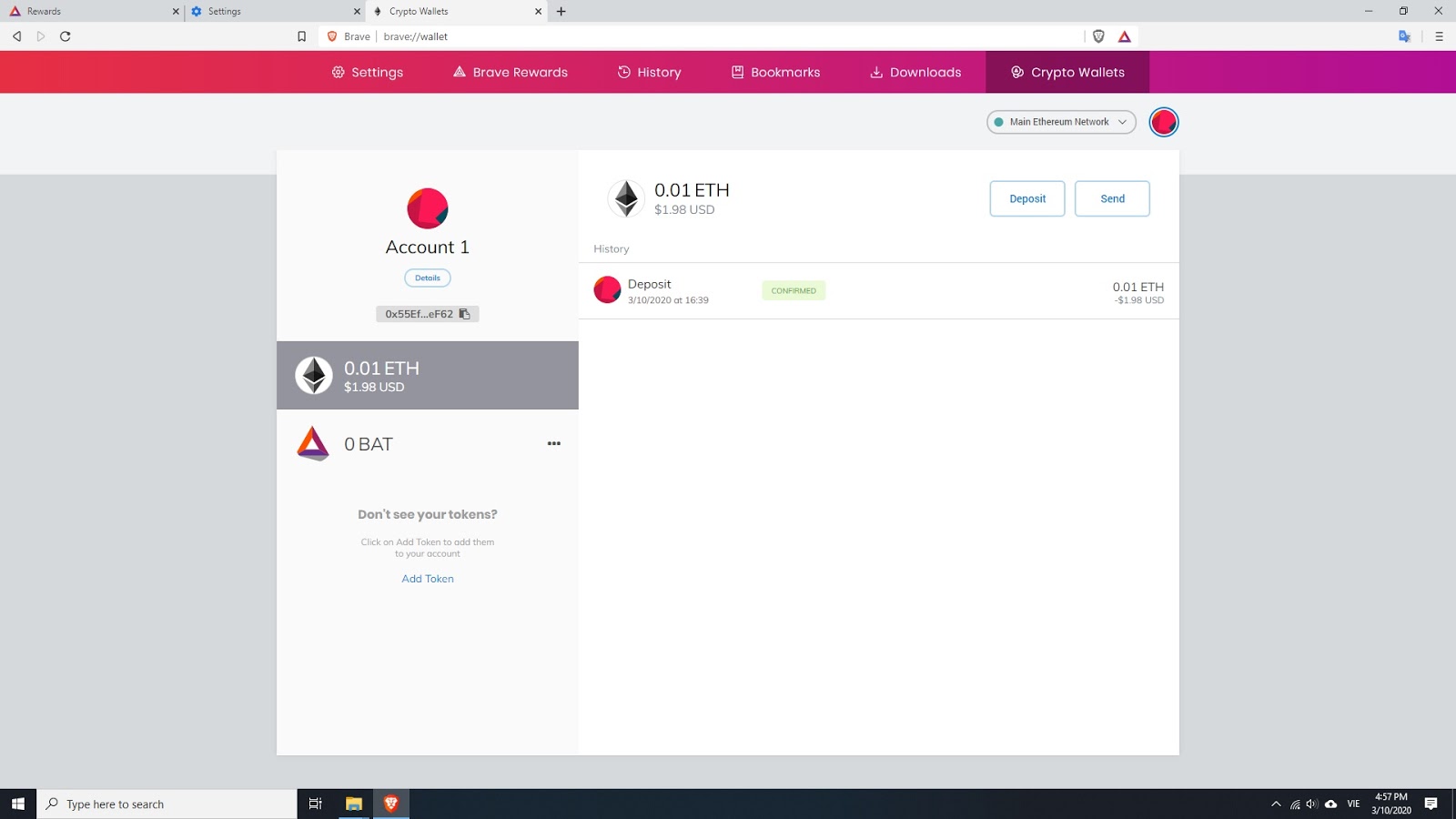Screen dimensions: 1456x819
Task: Click the Brave Shields icon in address bar
Action: [x=1097, y=36]
